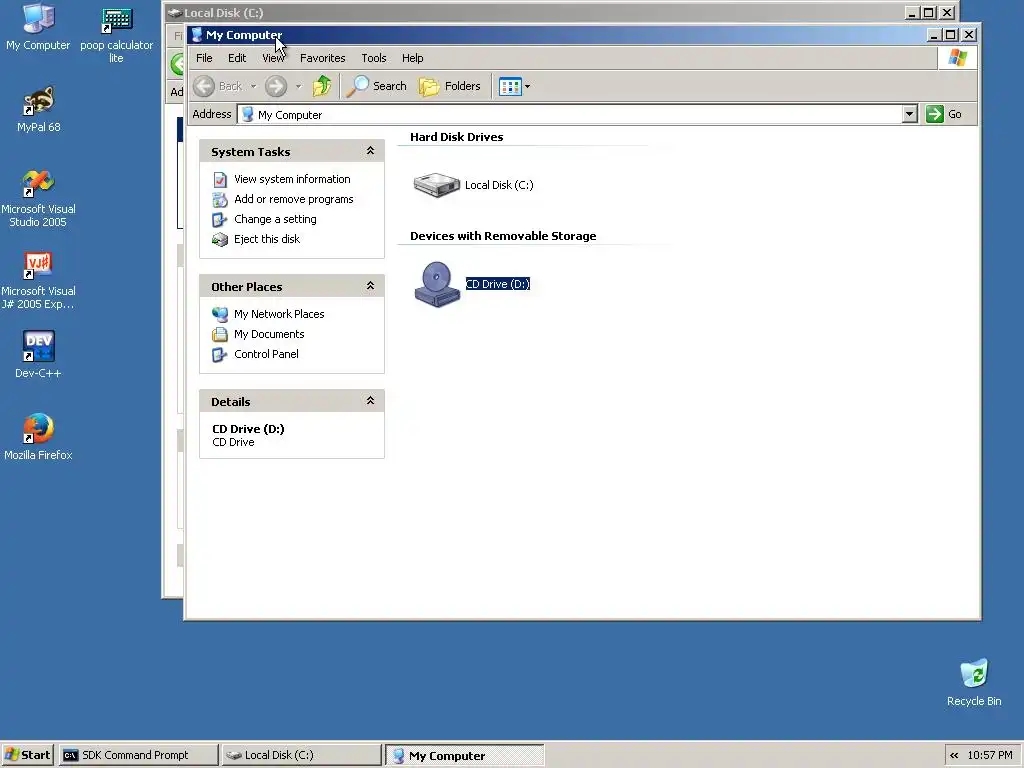Collapse the Details panel

(370, 401)
